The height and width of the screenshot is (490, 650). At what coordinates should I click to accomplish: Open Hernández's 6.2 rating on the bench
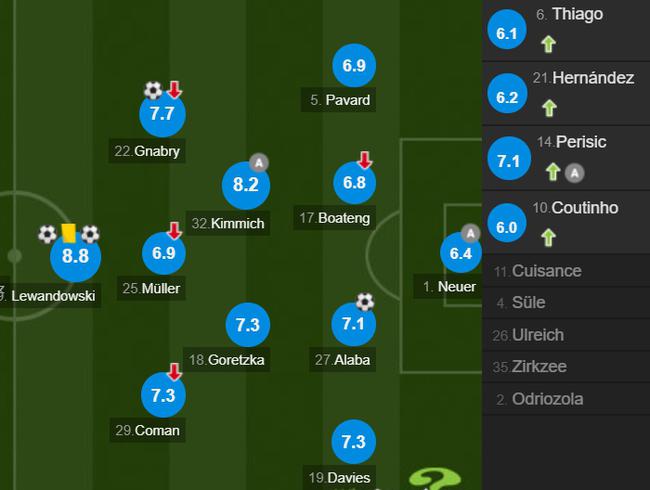pos(507,97)
